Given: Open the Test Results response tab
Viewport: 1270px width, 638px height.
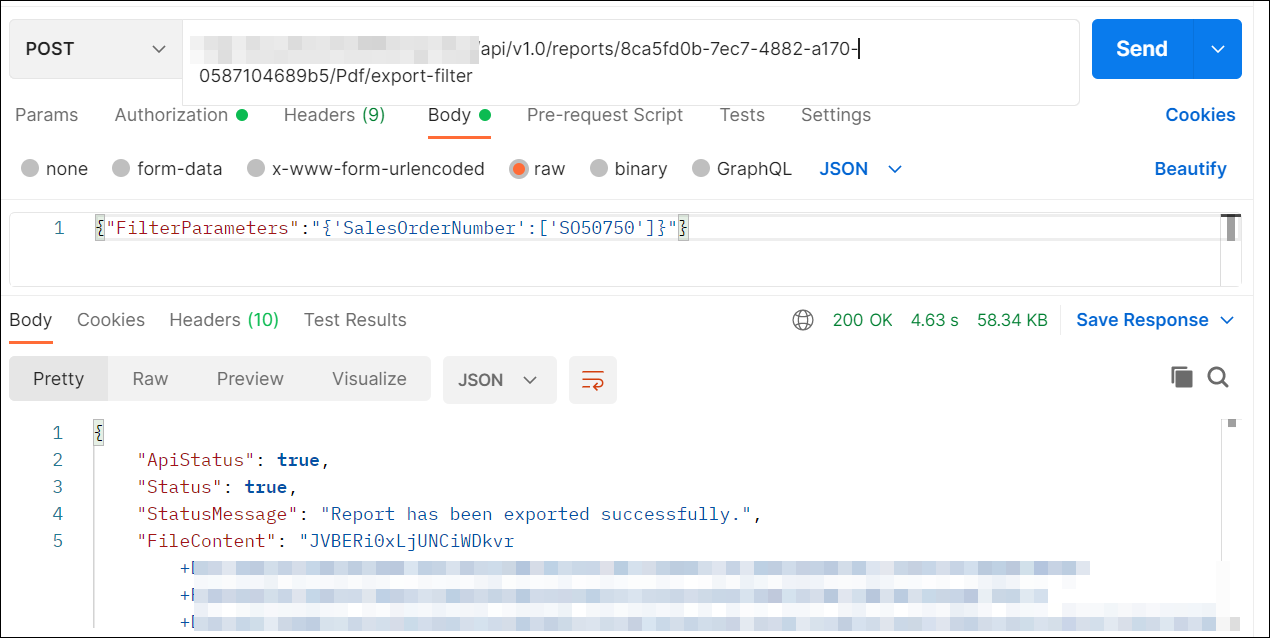Looking at the screenshot, I should click(355, 320).
